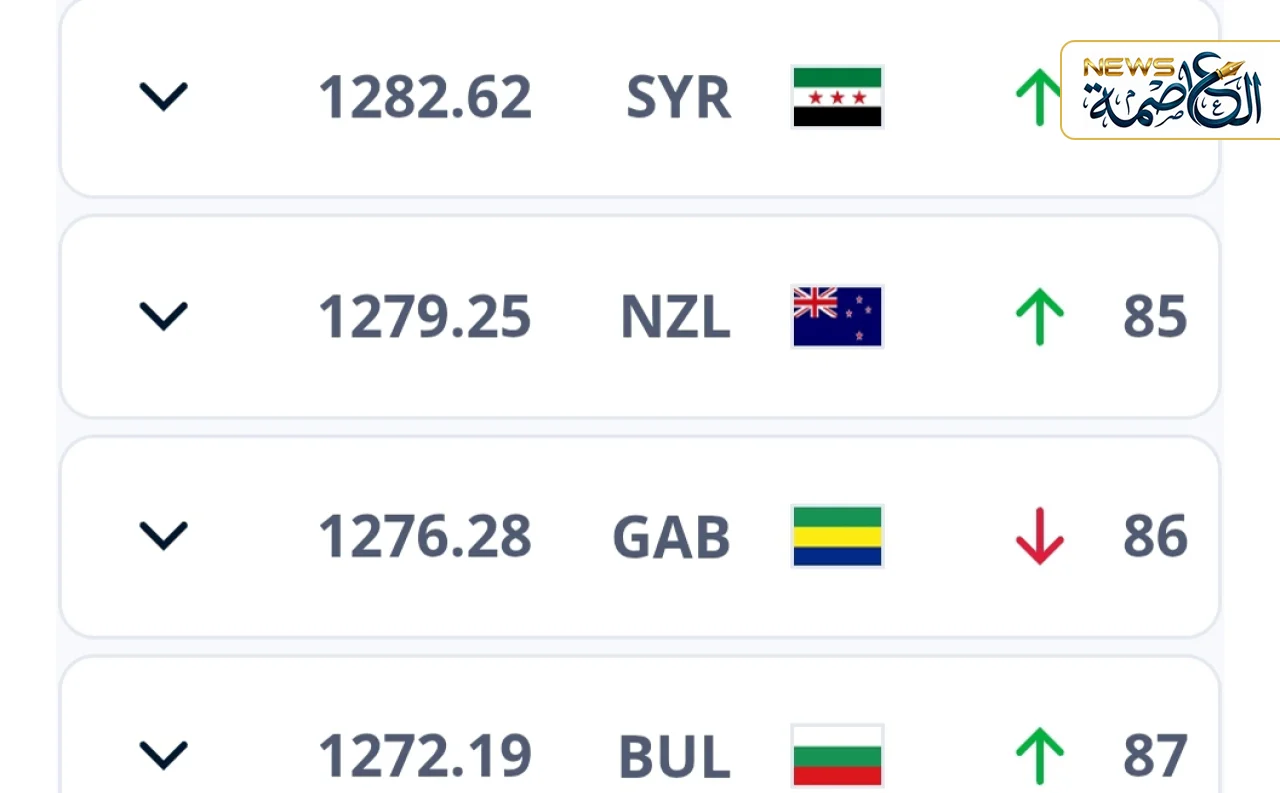The width and height of the screenshot is (1280, 793).
Task: Click the Syria flag icon
Action: (837, 97)
